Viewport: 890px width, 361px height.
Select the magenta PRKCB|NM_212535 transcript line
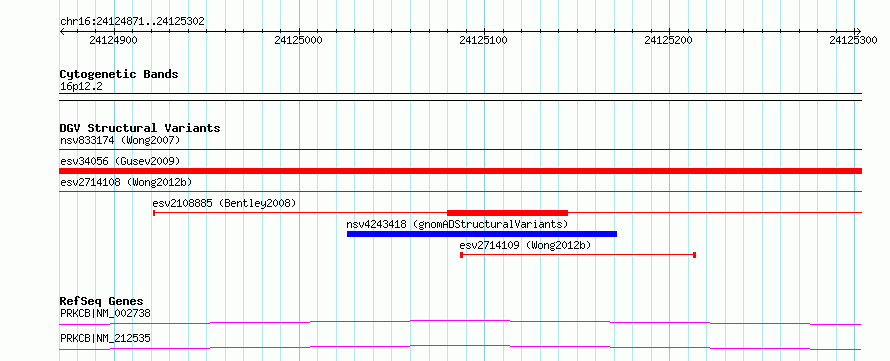pos(461,347)
